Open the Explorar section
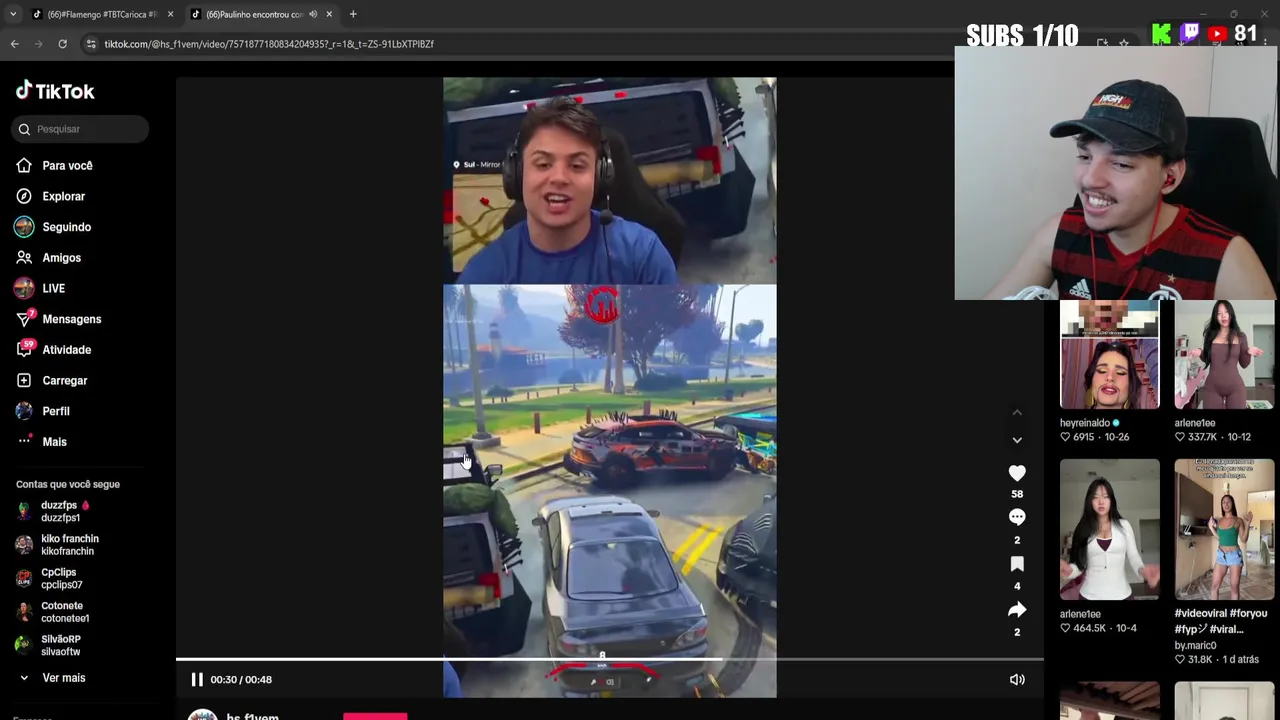Screen dimensions: 1280x720 (x=63, y=197)
